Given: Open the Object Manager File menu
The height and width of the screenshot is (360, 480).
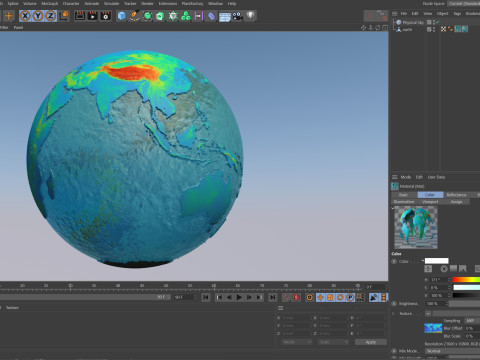Looking at the screenshot, I should 403,13.
